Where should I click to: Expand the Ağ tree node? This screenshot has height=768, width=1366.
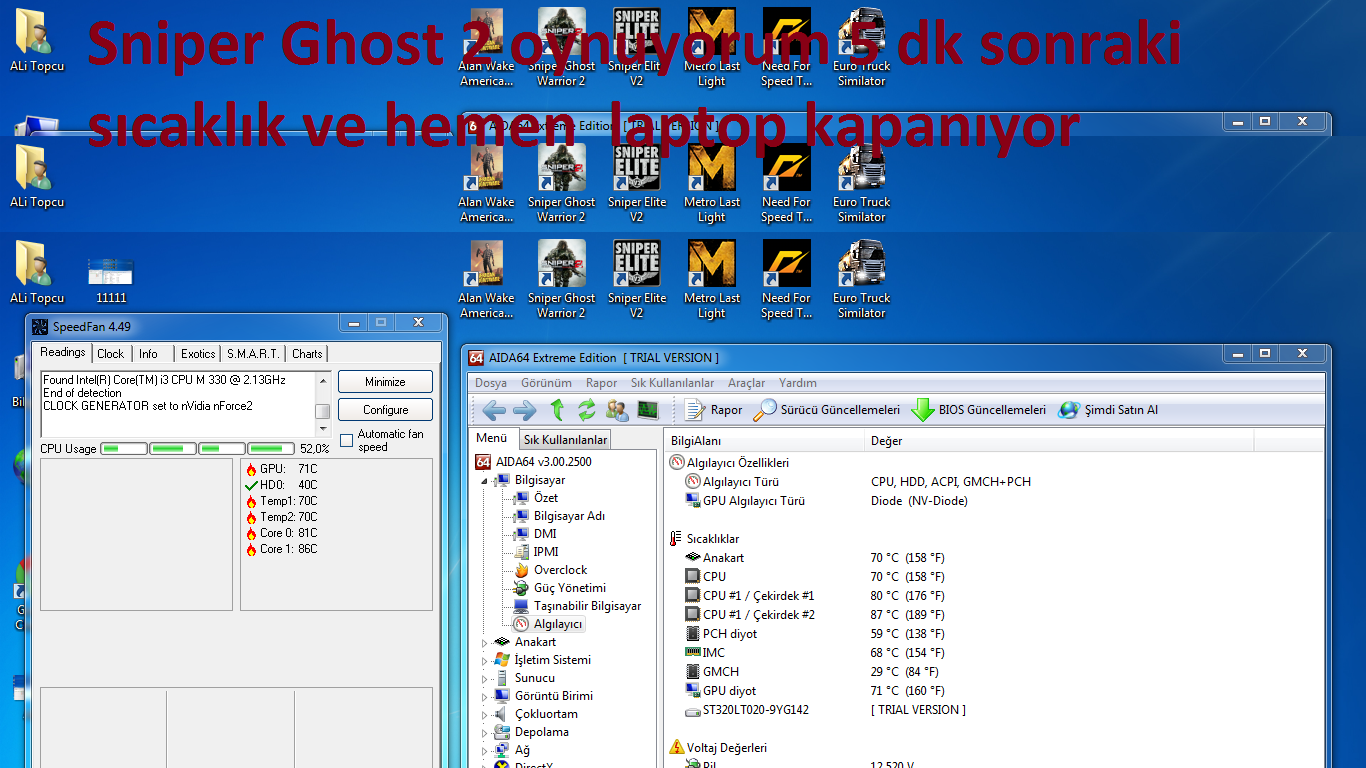coord(485,751)
